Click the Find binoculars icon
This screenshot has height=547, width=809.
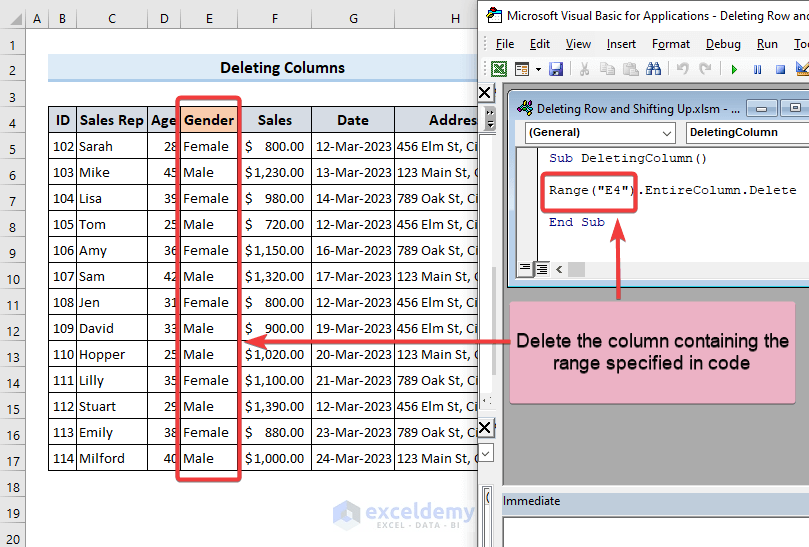click(x=653, y=69)
